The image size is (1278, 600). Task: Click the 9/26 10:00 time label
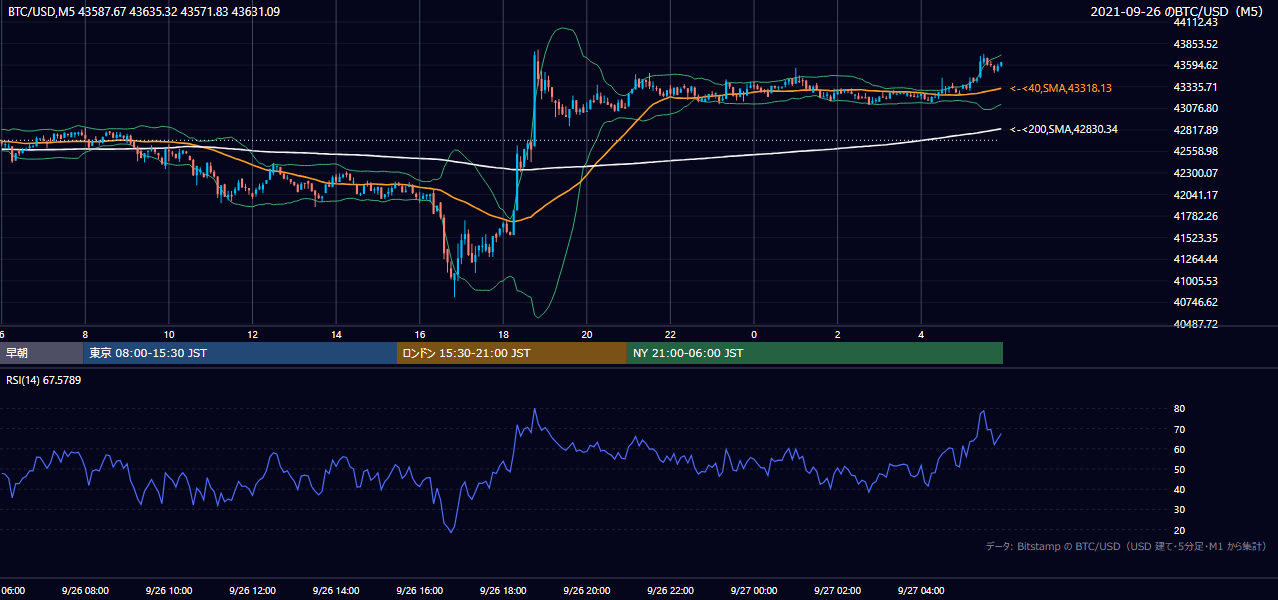(168, 591)
